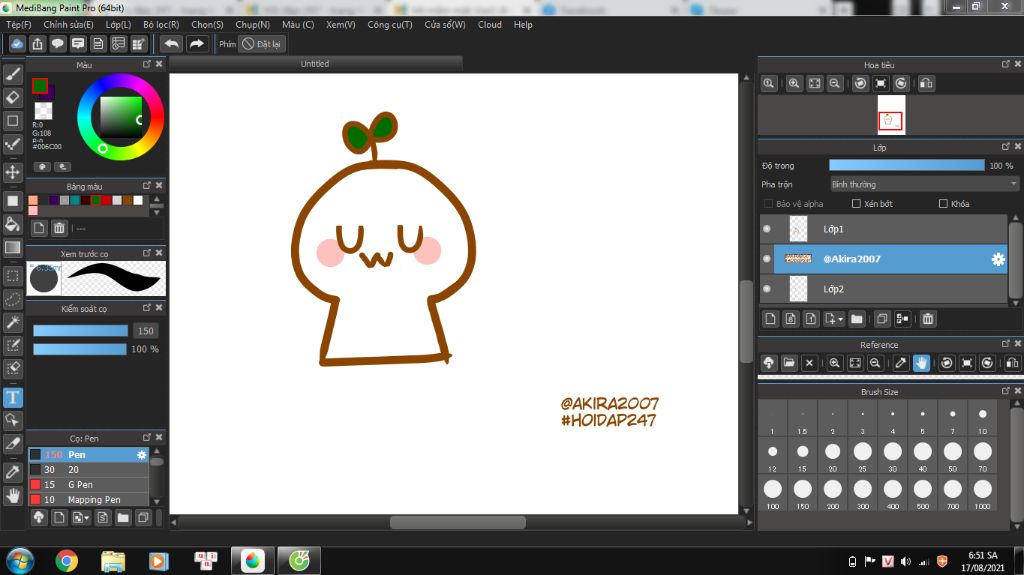The image size is (1024, 575).
Task: Click the horizontal canvas scrollbar
Action: click(457, 522)
